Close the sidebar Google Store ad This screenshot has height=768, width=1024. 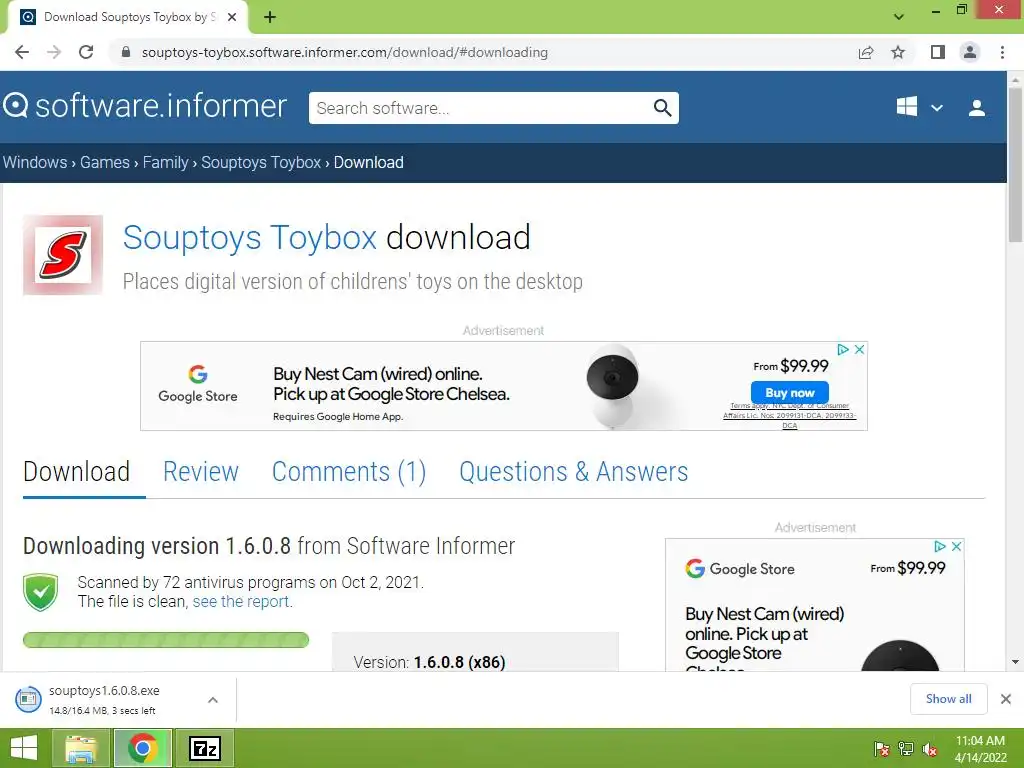point(957,546)
